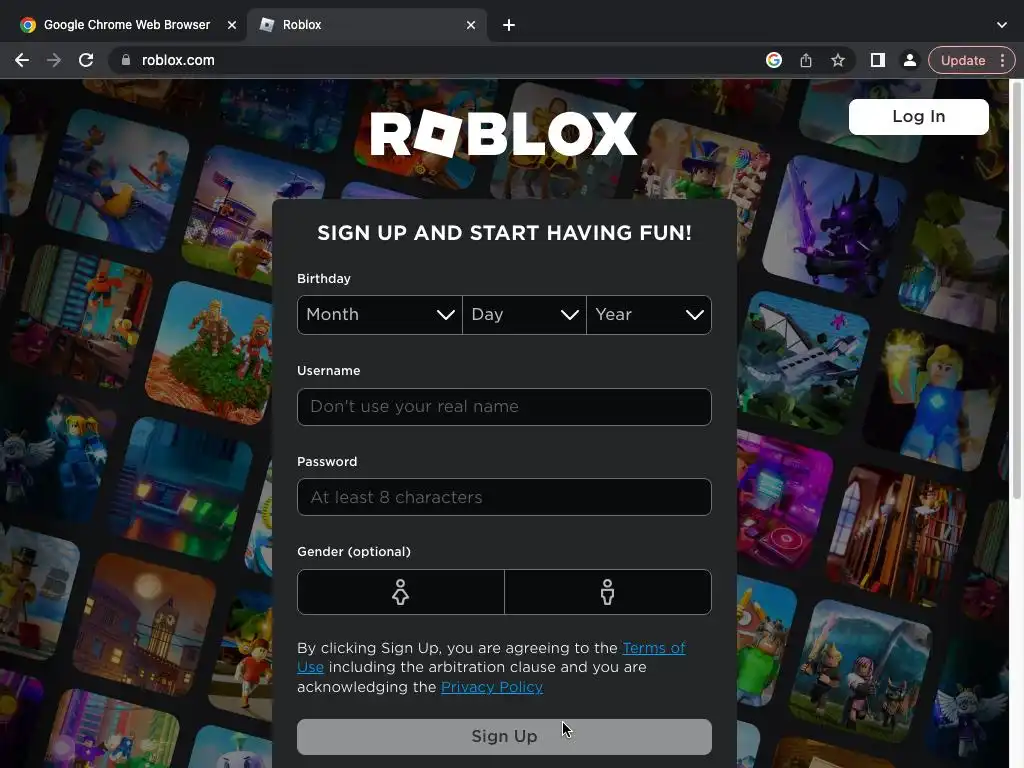Image resolution: width=1024 pixels, height=768 pixels.
Task: Open the Terms of Use link
Action: pos(654,648)
